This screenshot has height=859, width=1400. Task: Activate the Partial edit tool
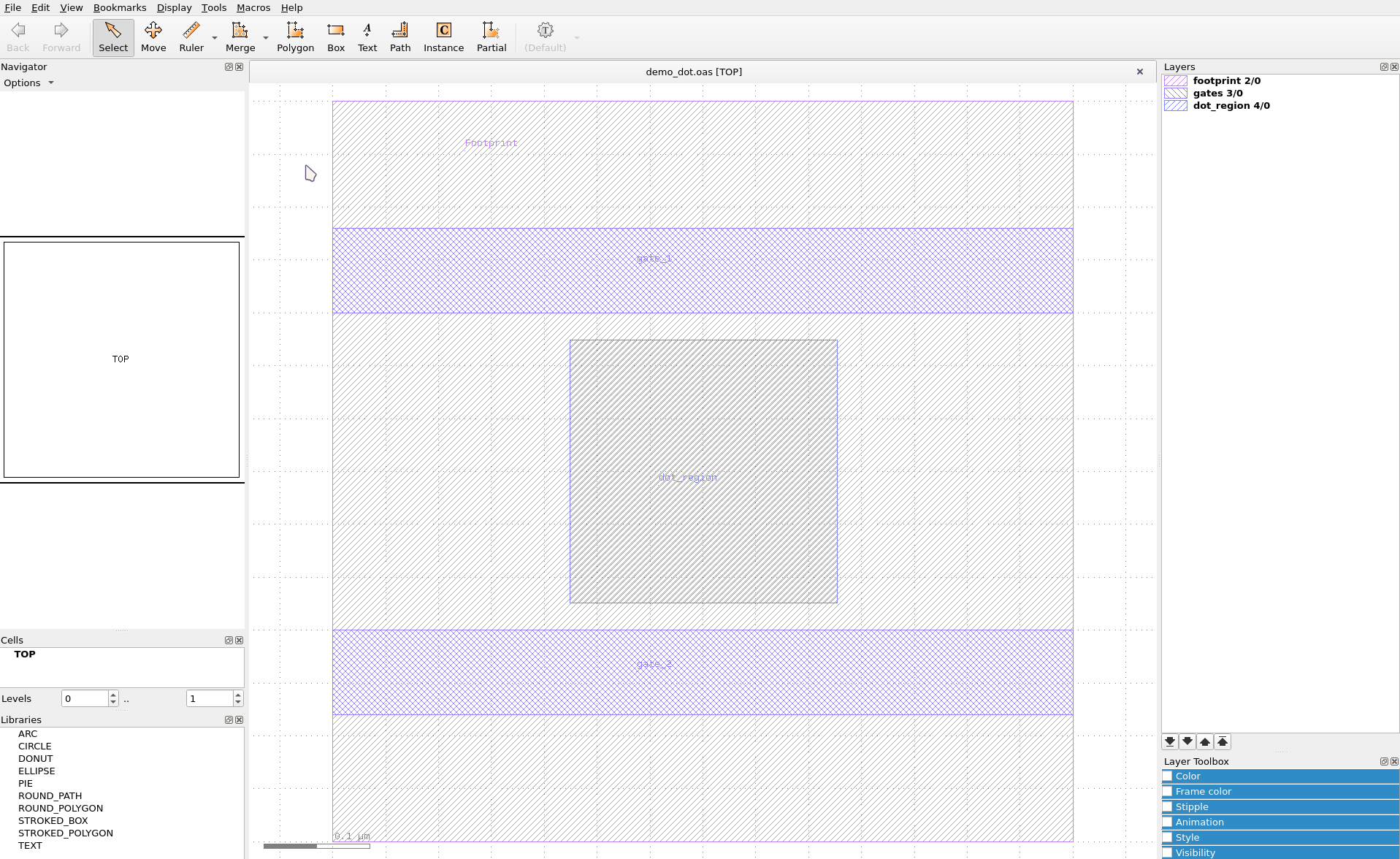pyautogui.click(x=491, y=36)
